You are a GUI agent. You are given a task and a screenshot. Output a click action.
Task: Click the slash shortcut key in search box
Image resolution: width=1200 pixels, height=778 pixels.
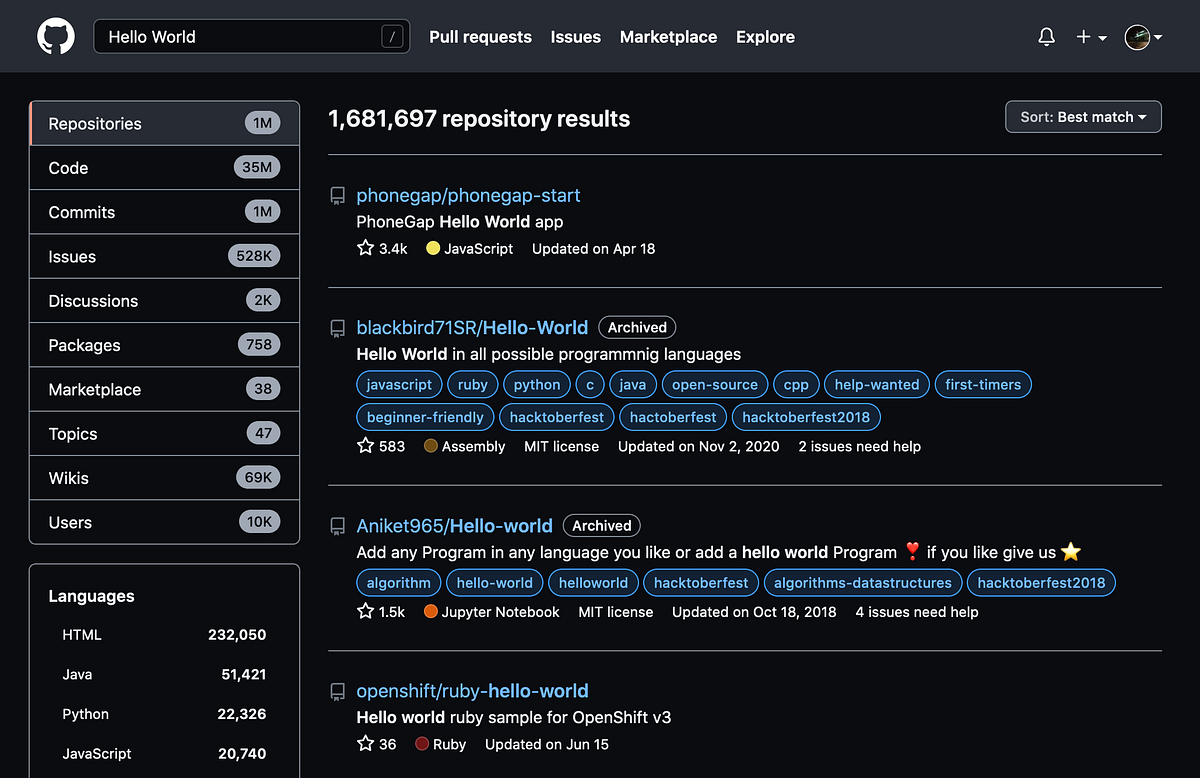click(x=392, y=37)
